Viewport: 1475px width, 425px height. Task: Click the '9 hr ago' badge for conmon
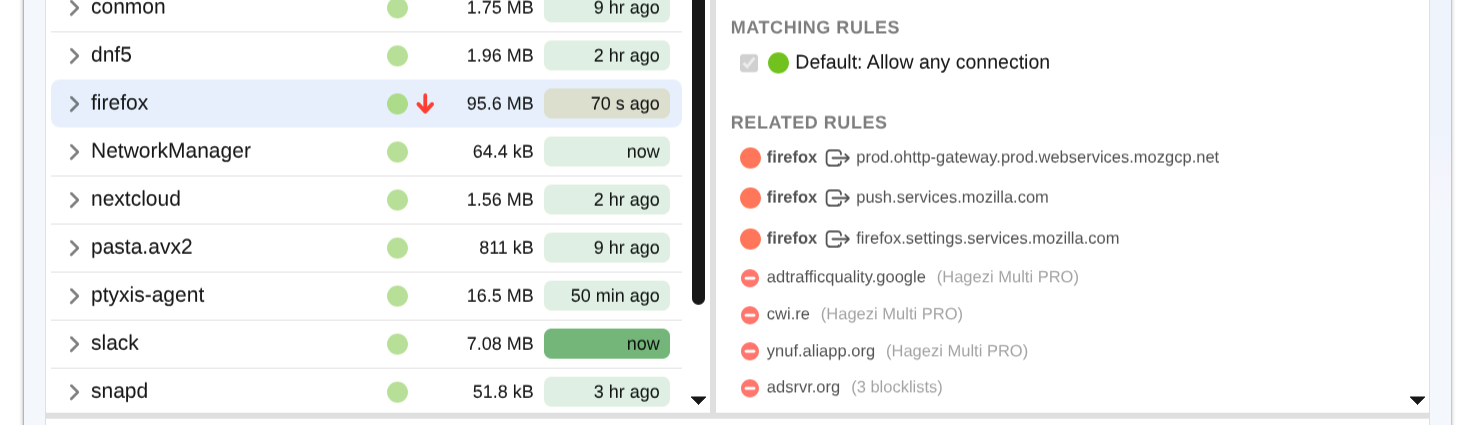(607, 8)
